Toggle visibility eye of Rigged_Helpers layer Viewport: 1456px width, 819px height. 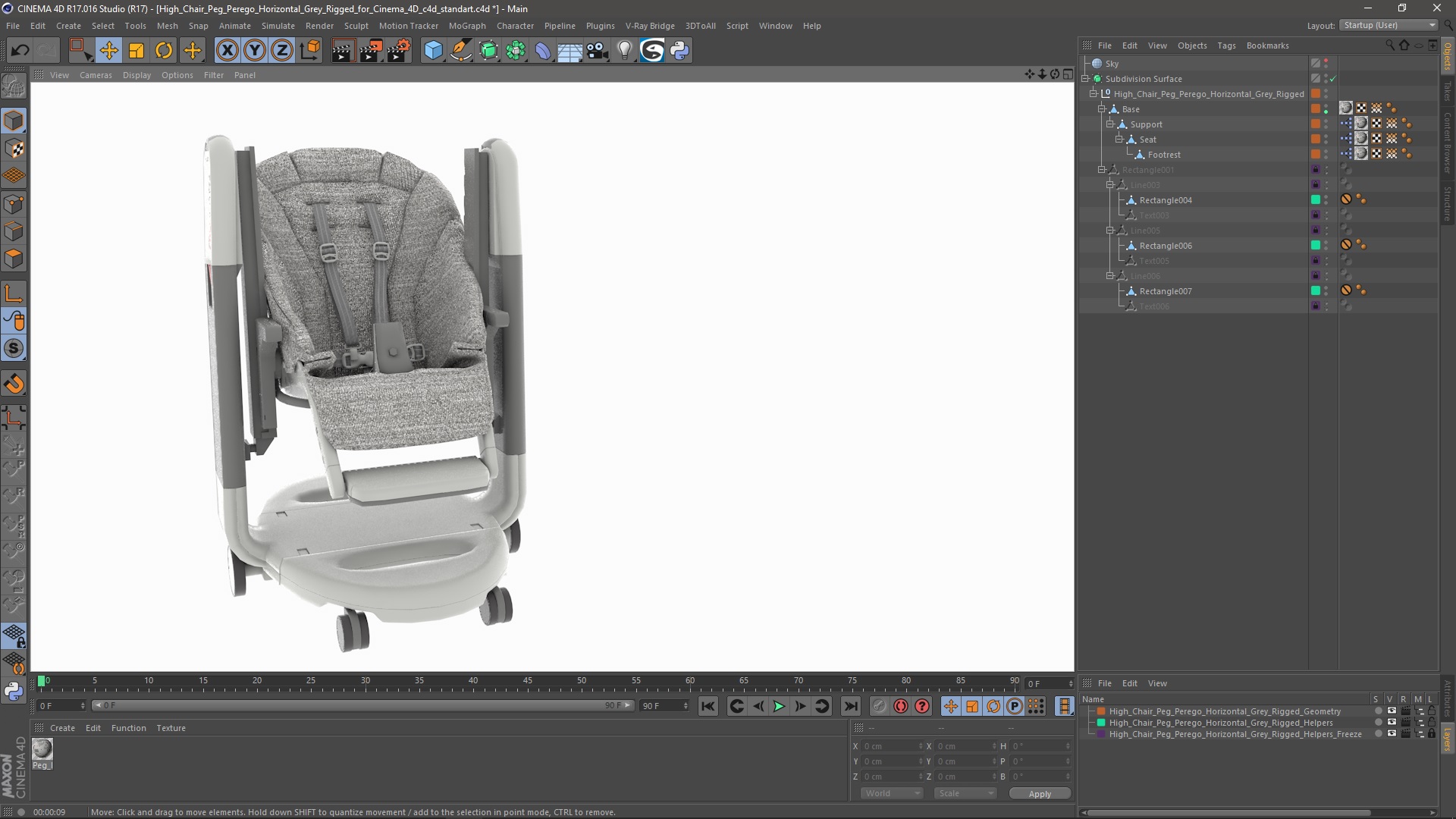1392,723
